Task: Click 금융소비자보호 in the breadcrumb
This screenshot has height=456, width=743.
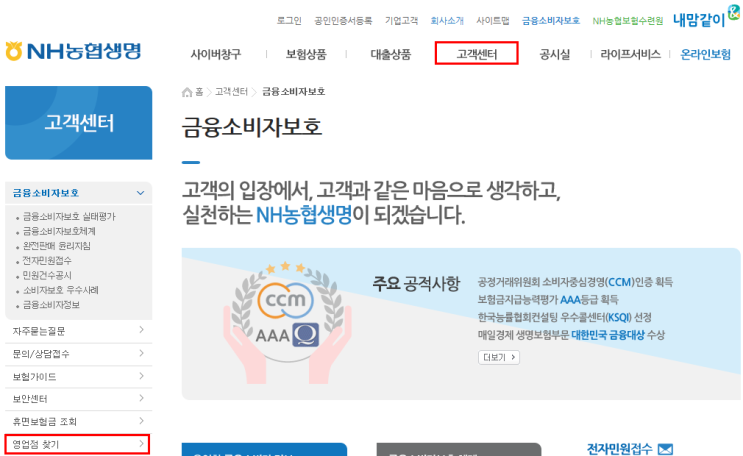Action: click(293, 92)
